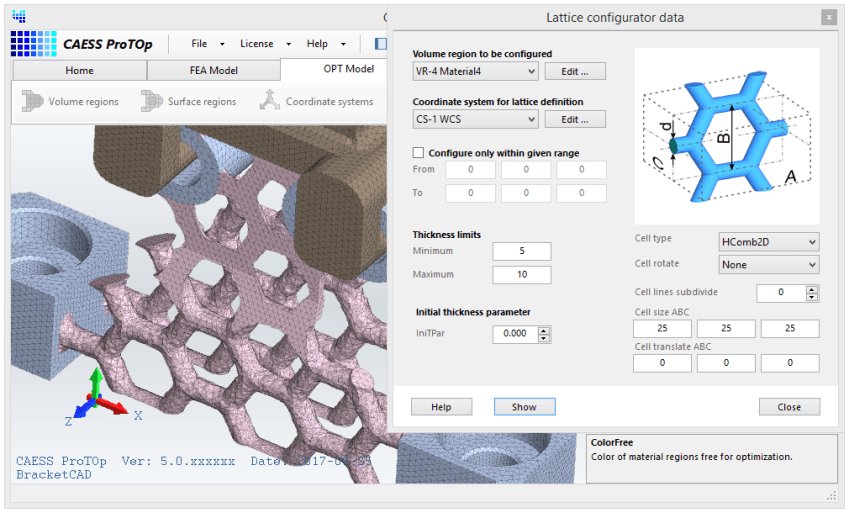Screen dimensions: 849x513
Task: Expand the License menu arrow
Action: (289, 44)
